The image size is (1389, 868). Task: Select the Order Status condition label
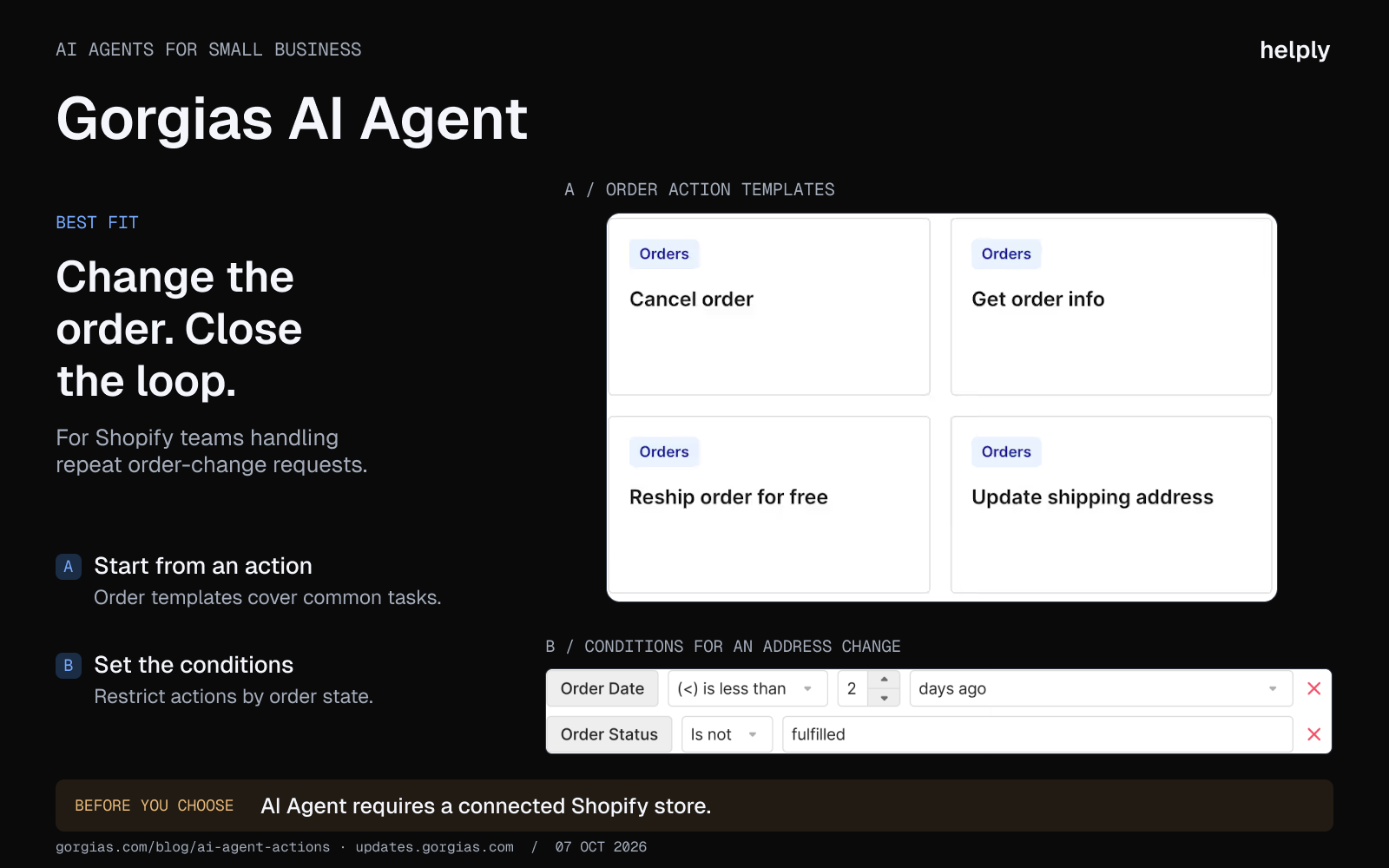609,734
